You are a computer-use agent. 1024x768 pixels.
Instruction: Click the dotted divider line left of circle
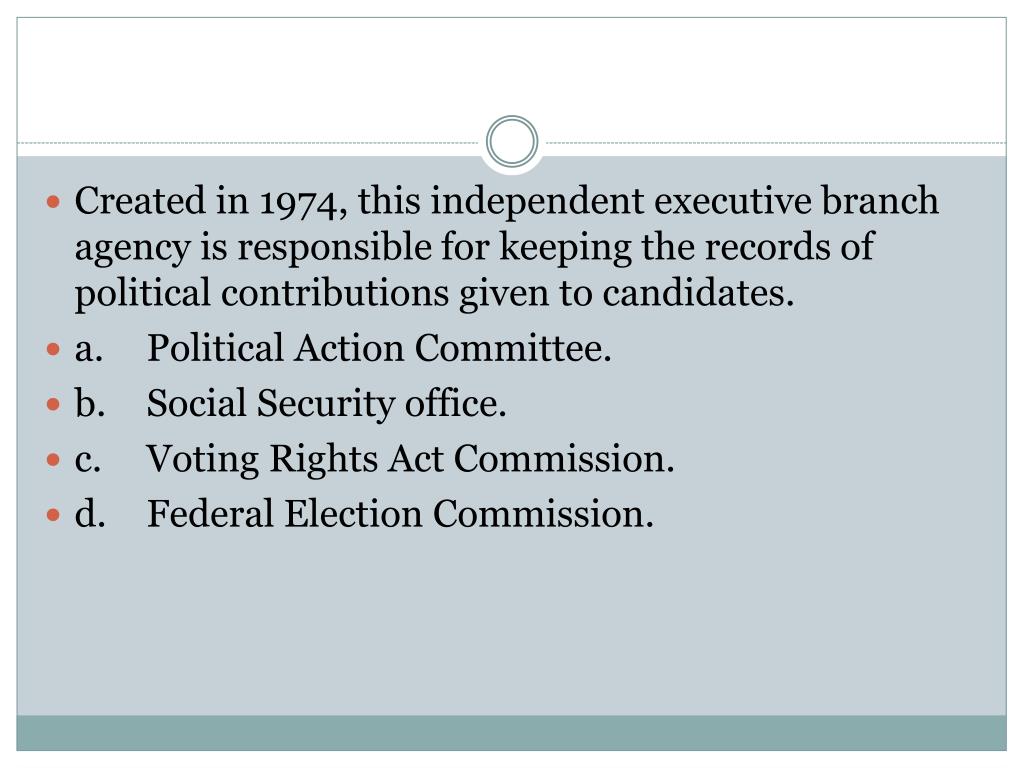(x=248, y=142)
